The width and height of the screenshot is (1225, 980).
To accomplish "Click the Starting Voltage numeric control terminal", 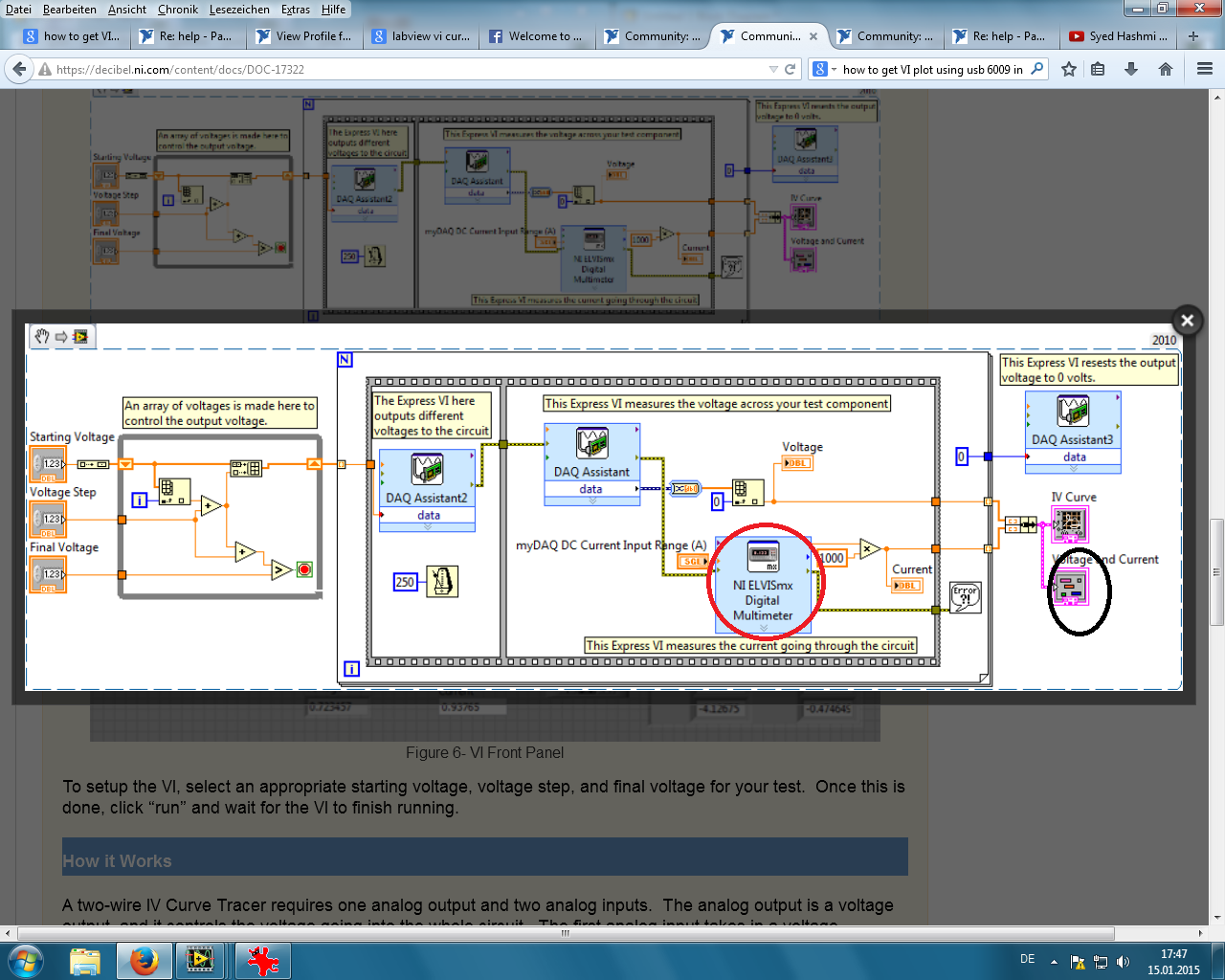I will 48,464.
